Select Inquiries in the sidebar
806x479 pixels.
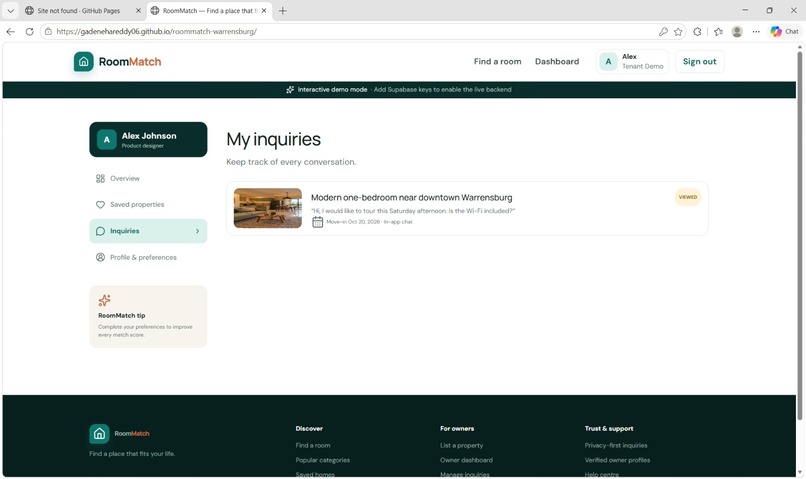(x=148, y=231)
